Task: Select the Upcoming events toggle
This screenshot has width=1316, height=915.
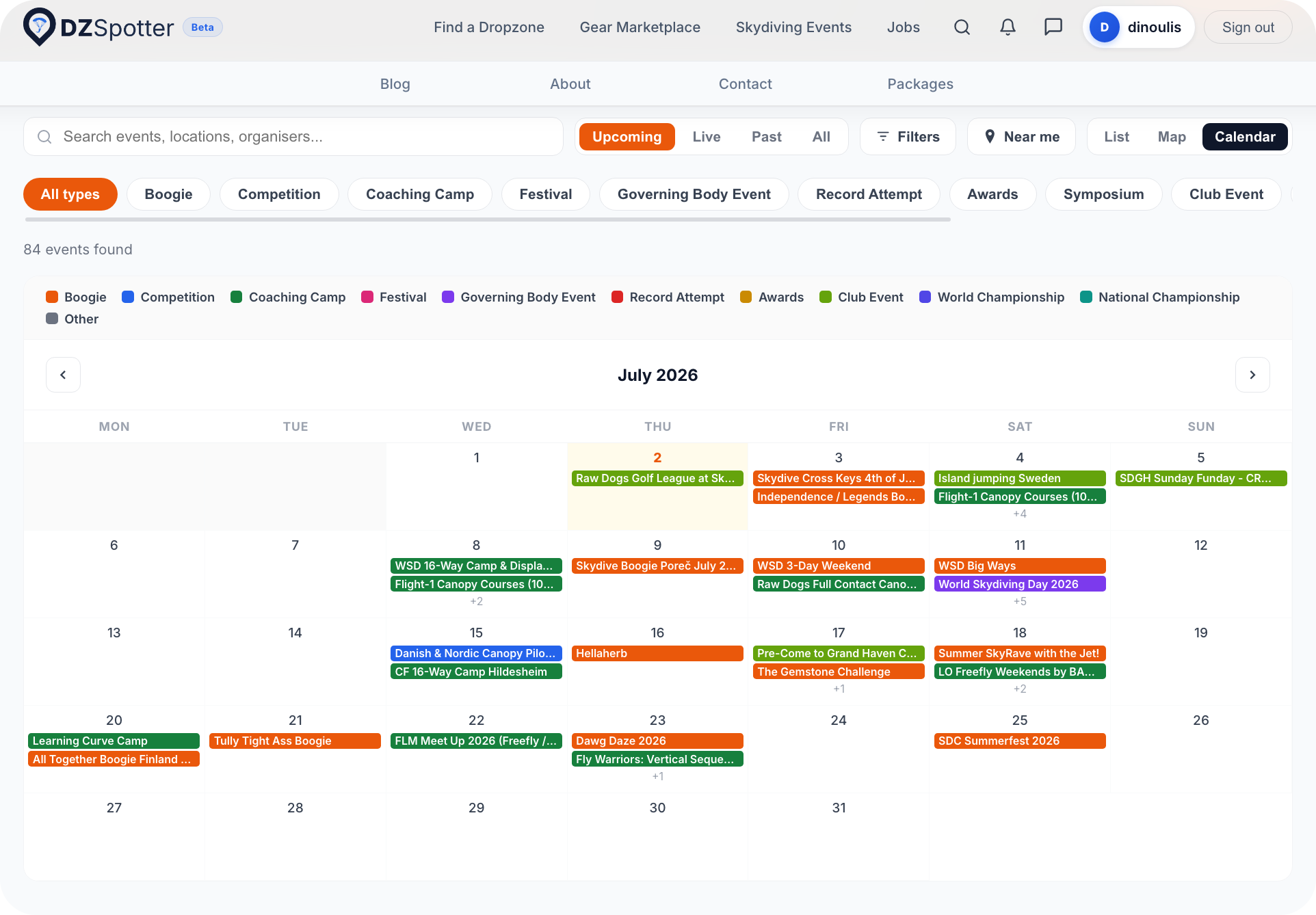Action: tap(627, 137)
